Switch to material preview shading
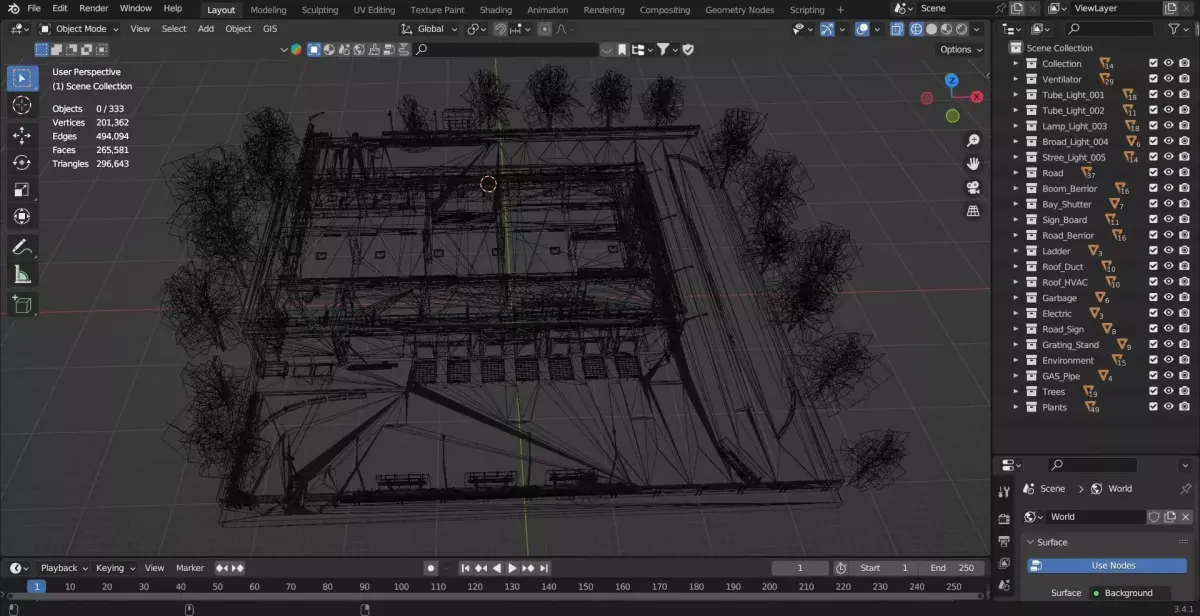The height and width of the screenshot is (616, 1200). click(947, 30)
